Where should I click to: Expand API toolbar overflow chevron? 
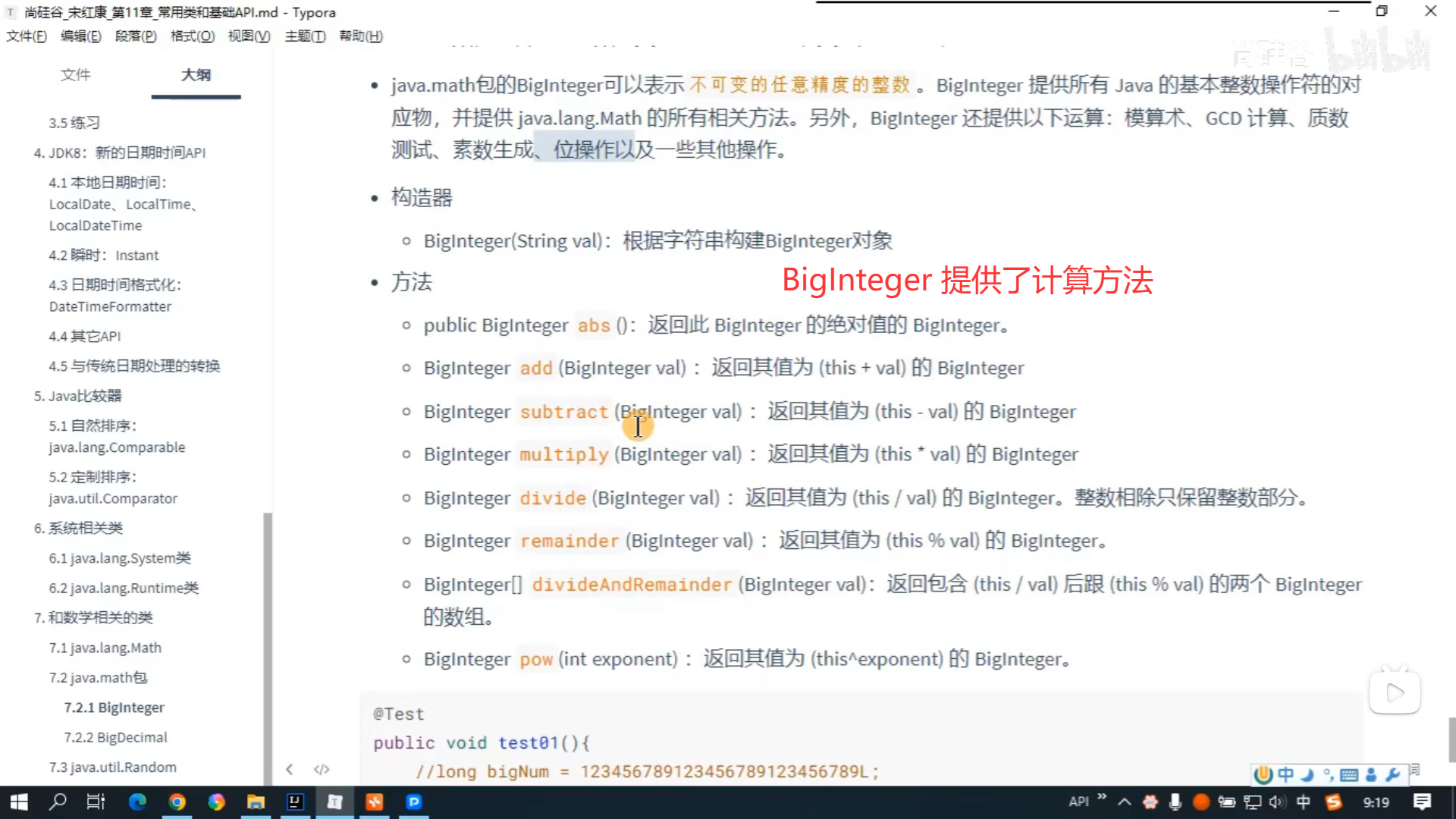point(1102,797)
